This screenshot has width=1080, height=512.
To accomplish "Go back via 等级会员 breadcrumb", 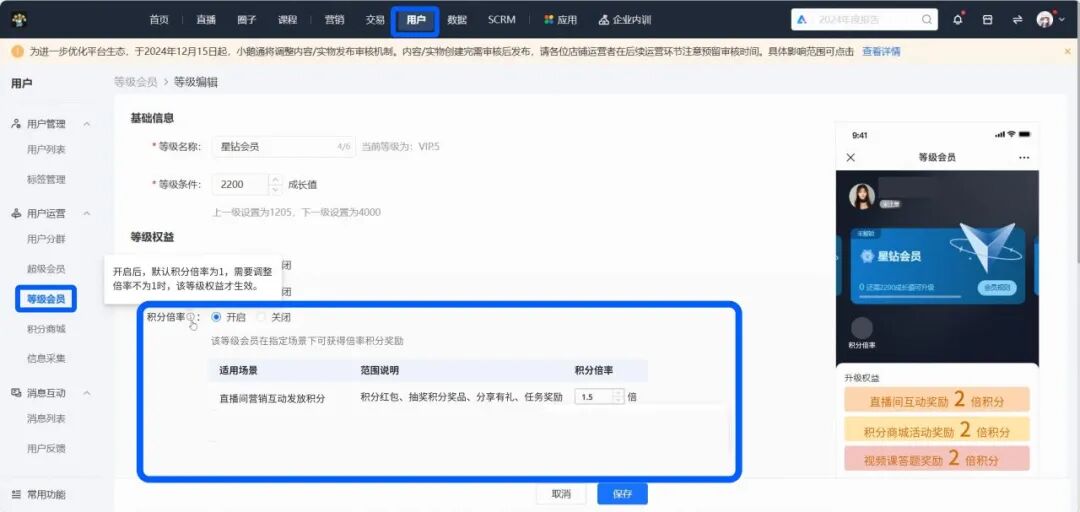I will point(136,82).
